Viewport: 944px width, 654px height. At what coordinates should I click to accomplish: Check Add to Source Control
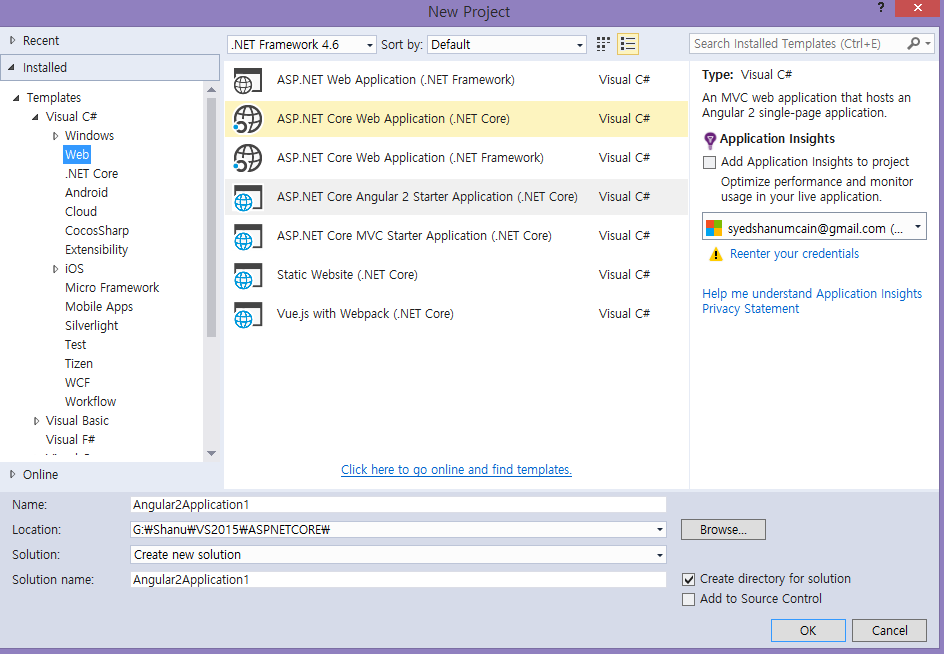[688, 599]
